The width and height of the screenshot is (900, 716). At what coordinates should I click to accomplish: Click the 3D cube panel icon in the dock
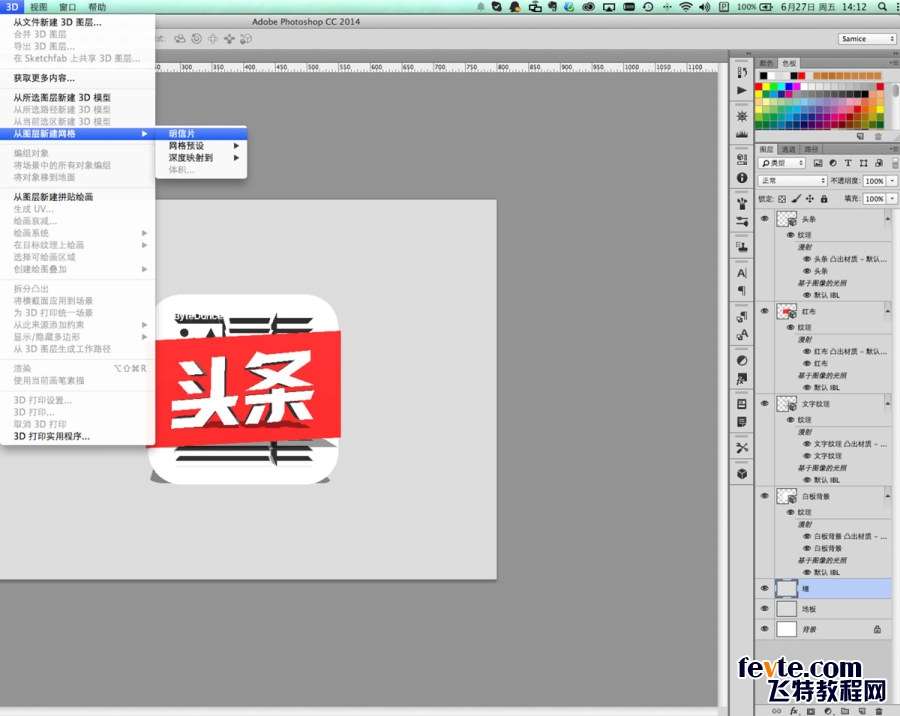[742, 473]
